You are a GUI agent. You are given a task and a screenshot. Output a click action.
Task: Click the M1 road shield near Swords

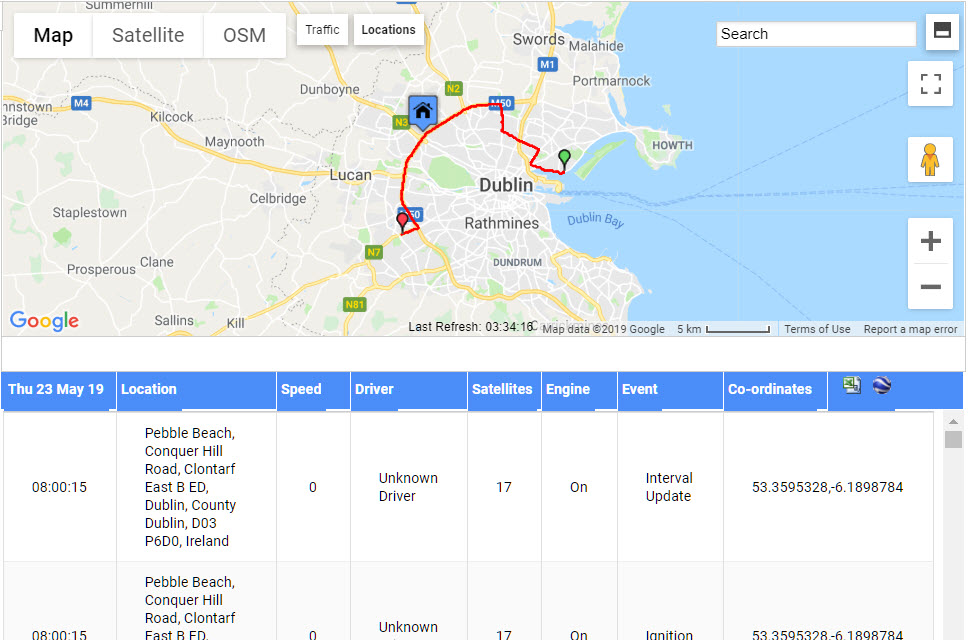click(x=548, y=64)
